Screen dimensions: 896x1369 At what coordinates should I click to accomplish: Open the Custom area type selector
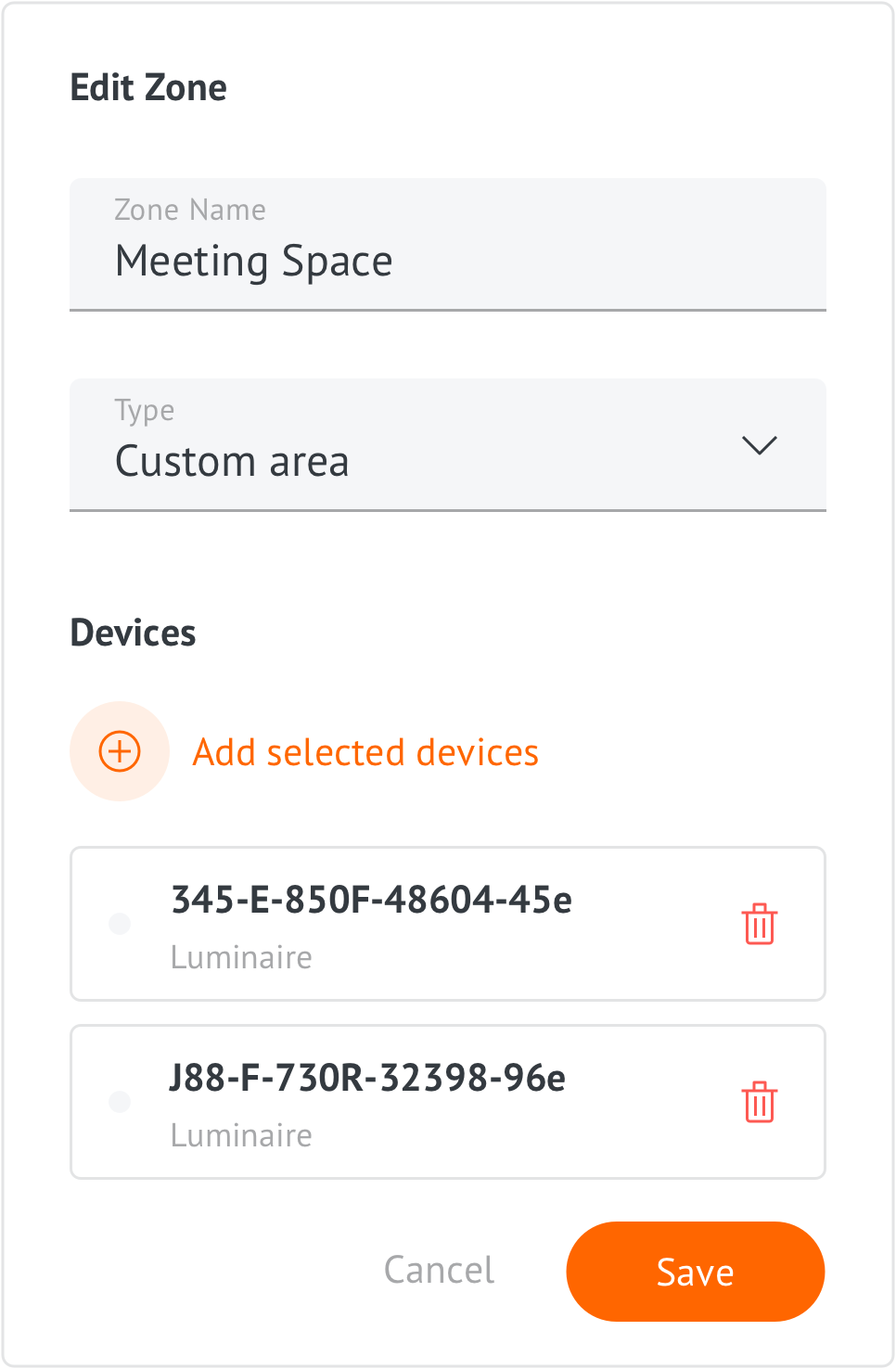point(448,444)
